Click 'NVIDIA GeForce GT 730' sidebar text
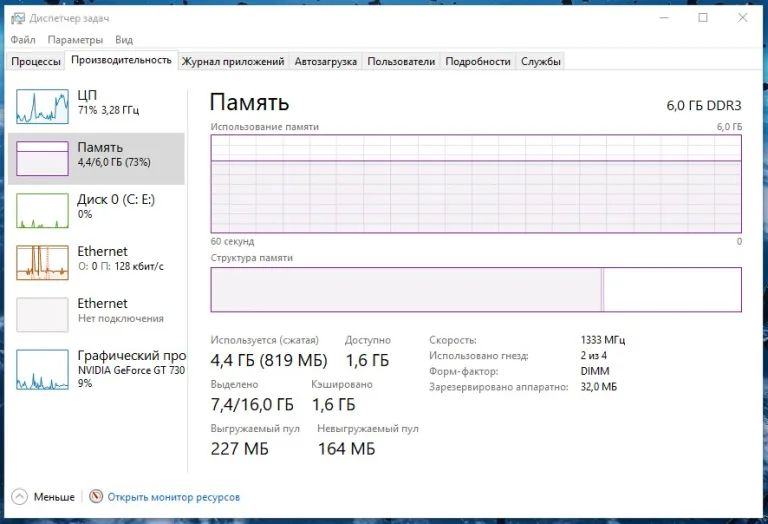 tap(131, 370)
